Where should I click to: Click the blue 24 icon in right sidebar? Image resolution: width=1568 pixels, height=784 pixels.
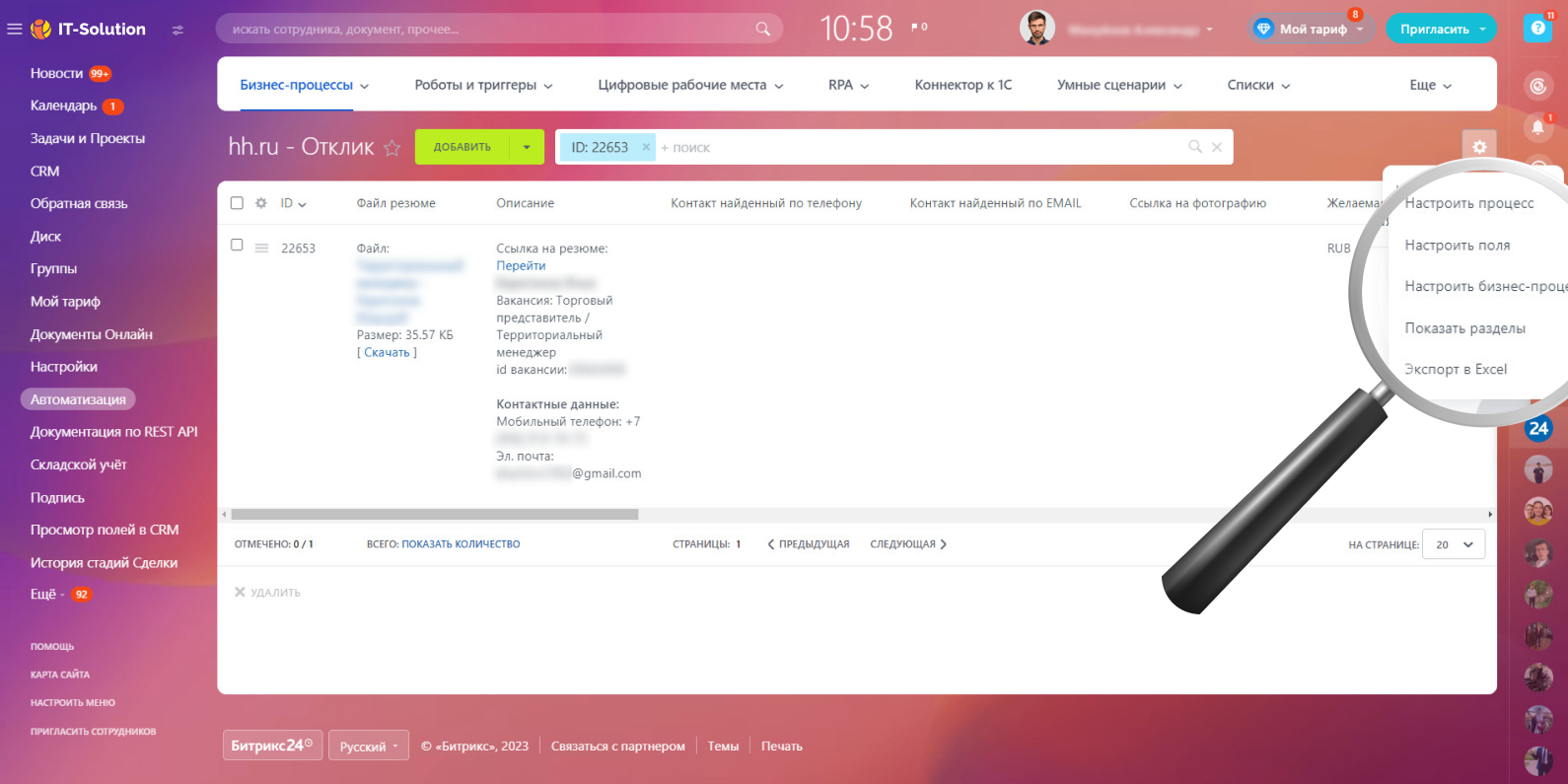point(1537,428)
